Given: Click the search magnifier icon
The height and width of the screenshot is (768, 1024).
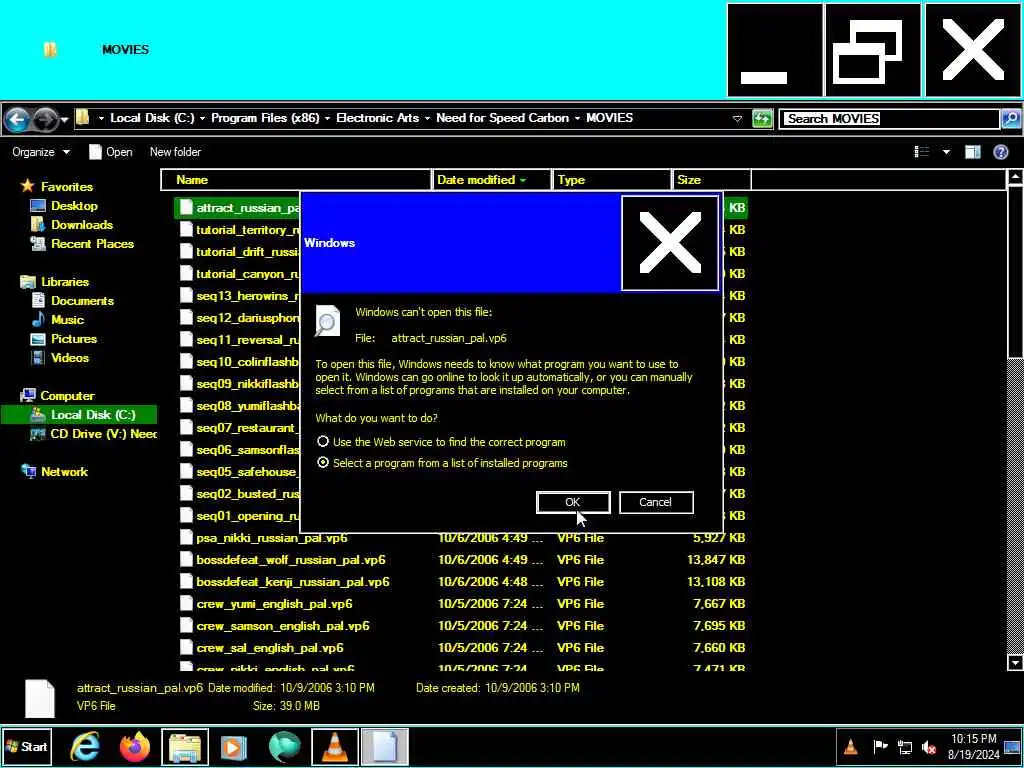Looking at the screenshot, I should click(x=1010, y=119).
